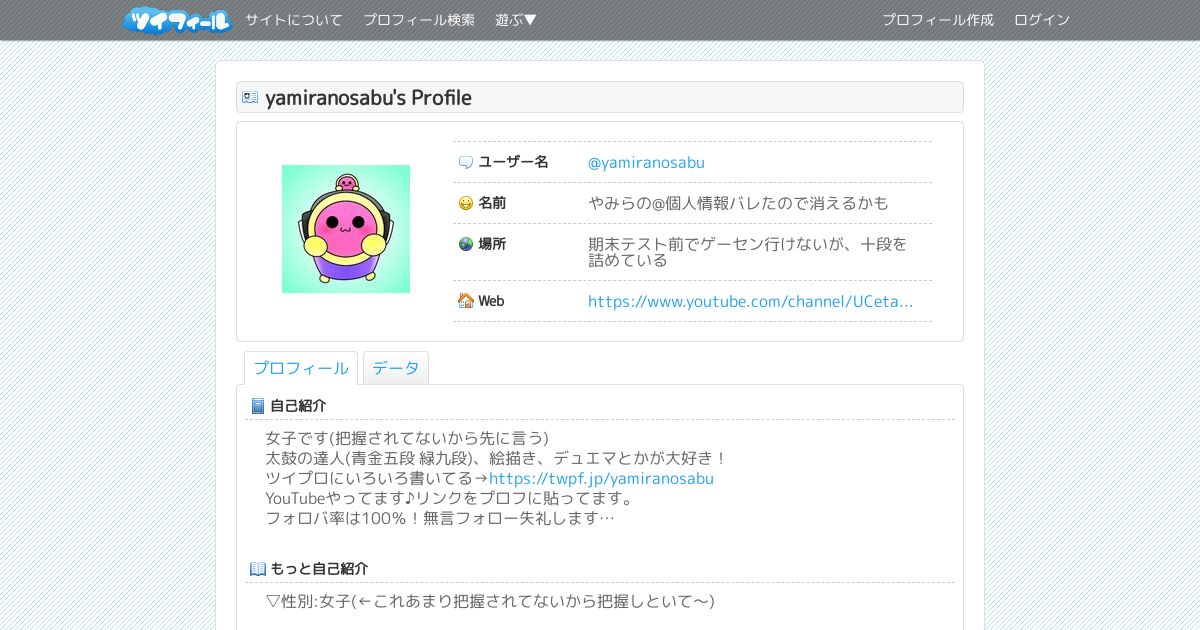Click the globe icon beside 場所

(x=466, y=244)
